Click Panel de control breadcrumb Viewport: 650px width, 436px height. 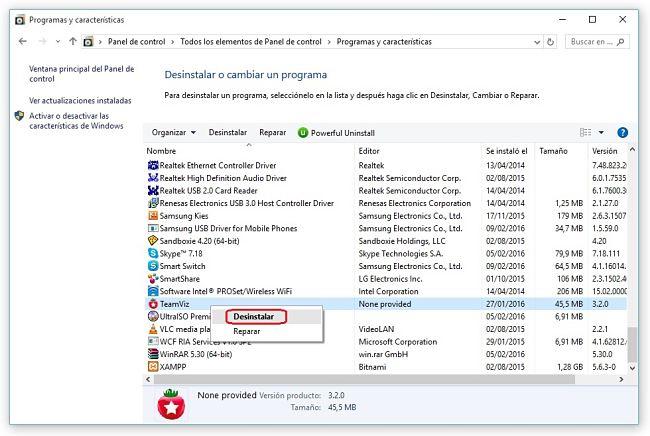(x=136, y=42)
